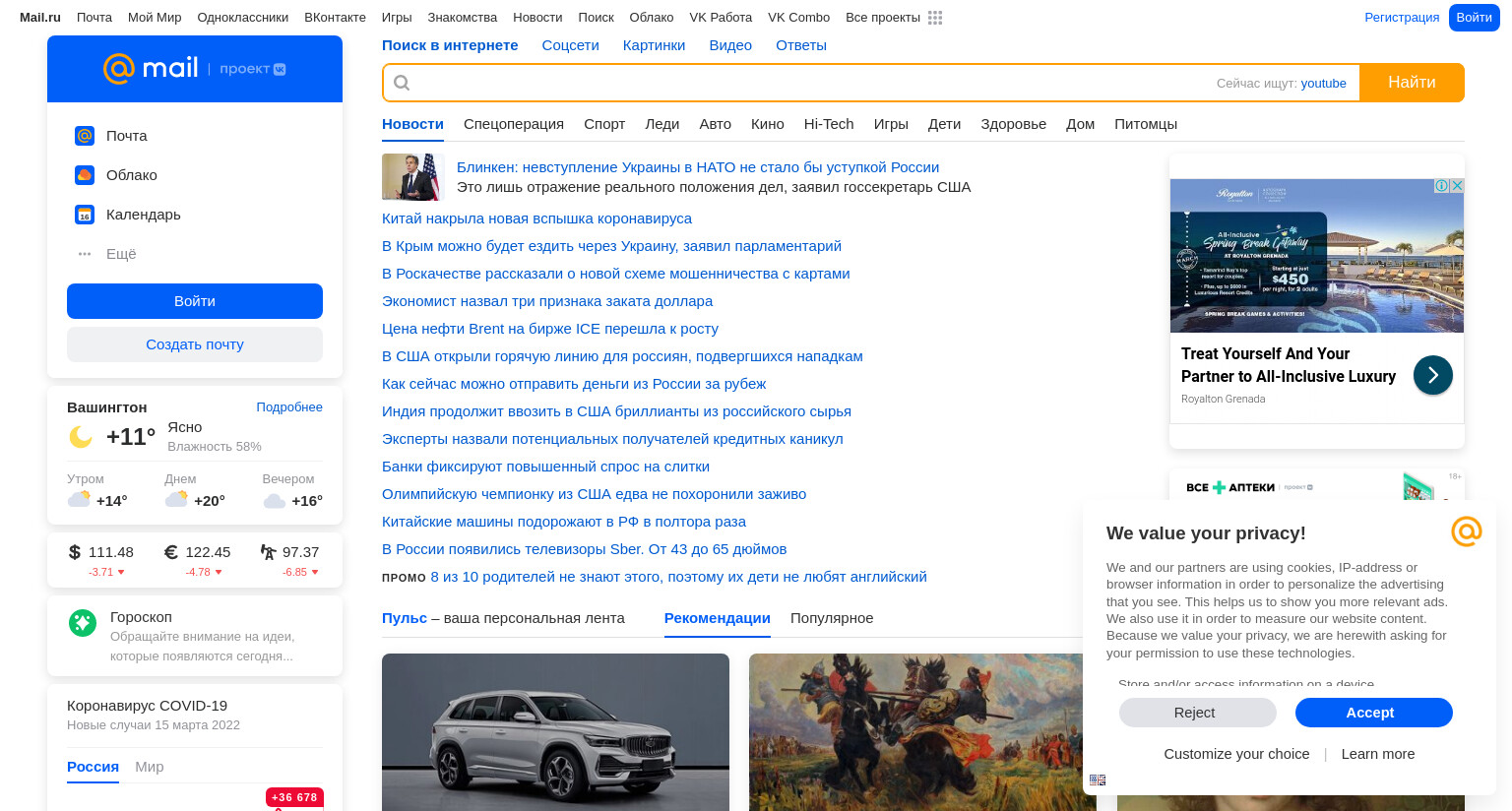Click the evening weather cloud icon
This screenshot has width=1512, height=811.
coord(275,501)
